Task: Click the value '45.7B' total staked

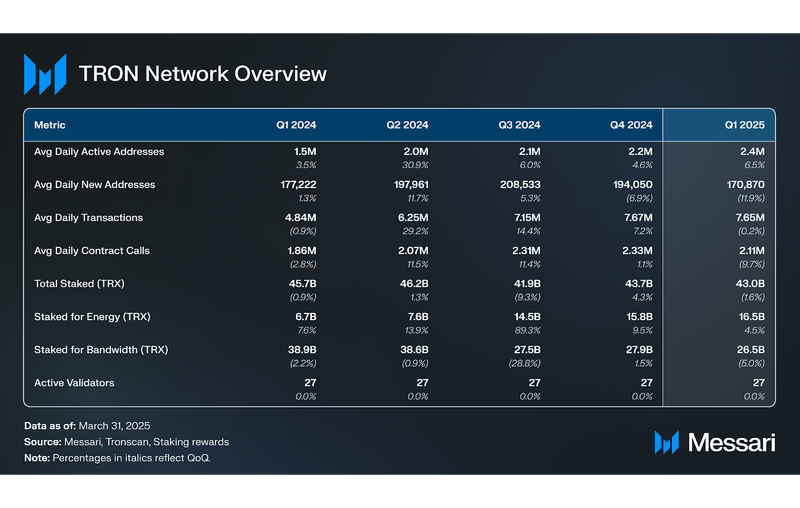Action: [x=303, y=284]
